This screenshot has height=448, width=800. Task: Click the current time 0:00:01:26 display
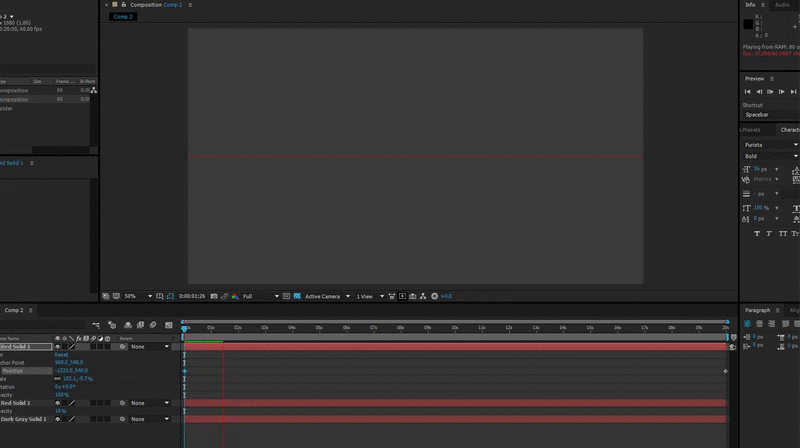click(x=192, y=296)
